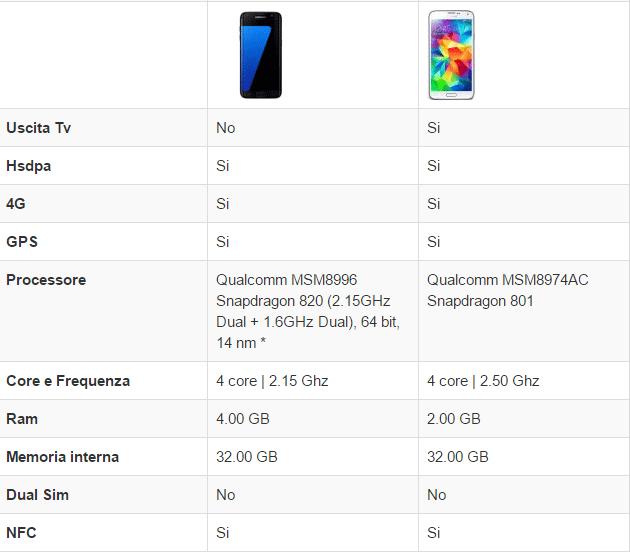
Task: Select the Uscita Tv row label
Action: tap(38, 128)
